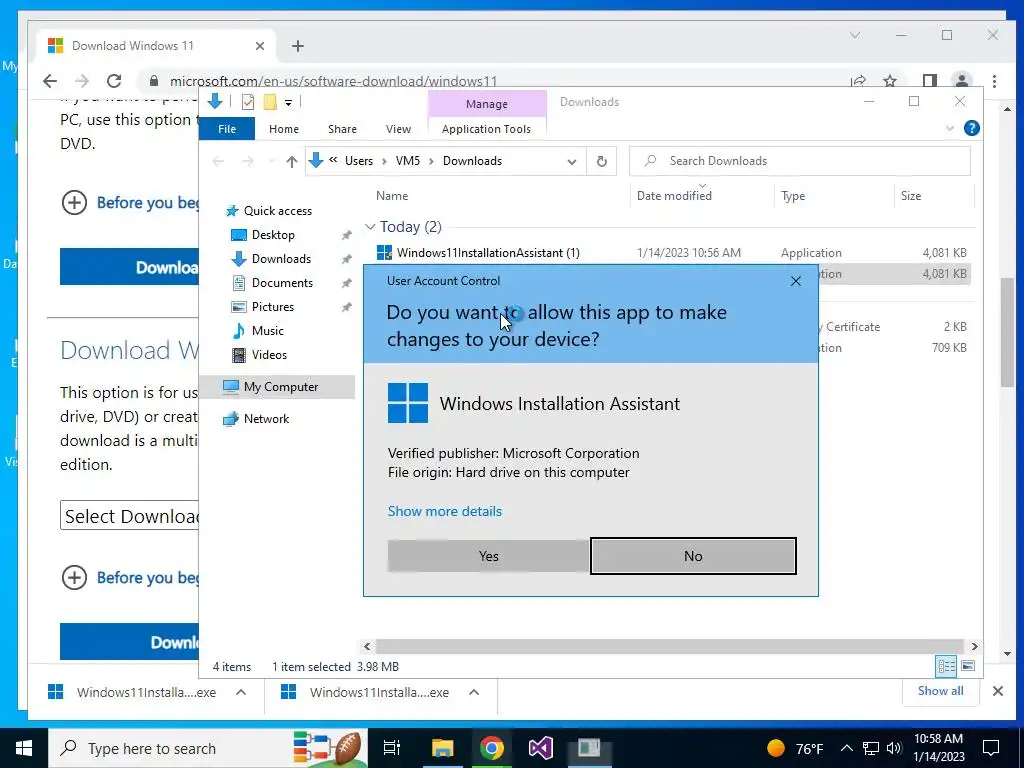This screenshot has width=1024, height=768.
Task: Bookmark this page with star icon
Action: point(889,81)
